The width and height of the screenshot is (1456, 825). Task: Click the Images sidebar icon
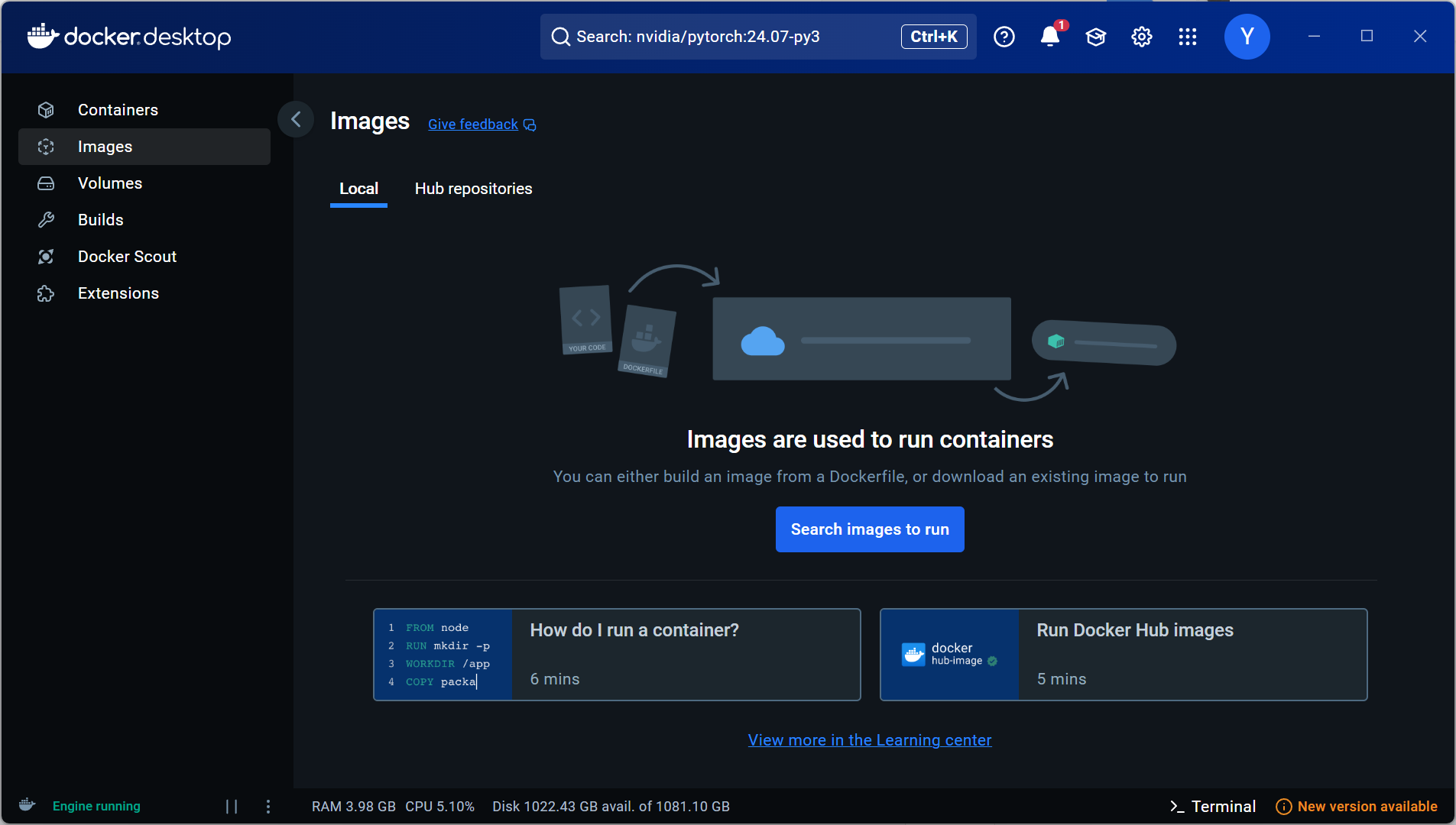(46, 147)
